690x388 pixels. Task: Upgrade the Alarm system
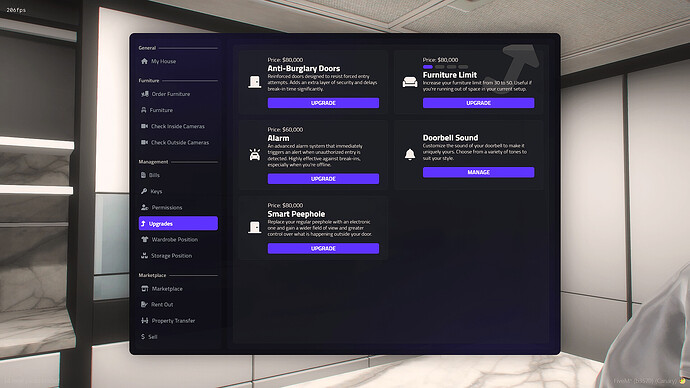click(x=323, y=179)
